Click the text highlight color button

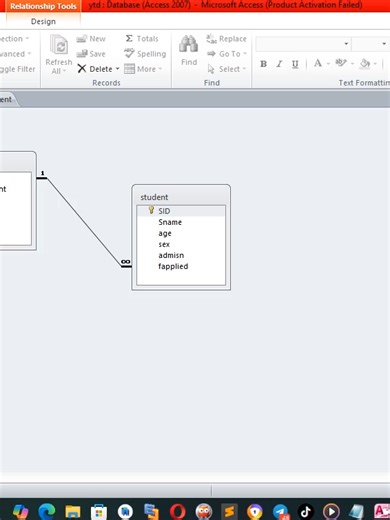tap(341, 63)
